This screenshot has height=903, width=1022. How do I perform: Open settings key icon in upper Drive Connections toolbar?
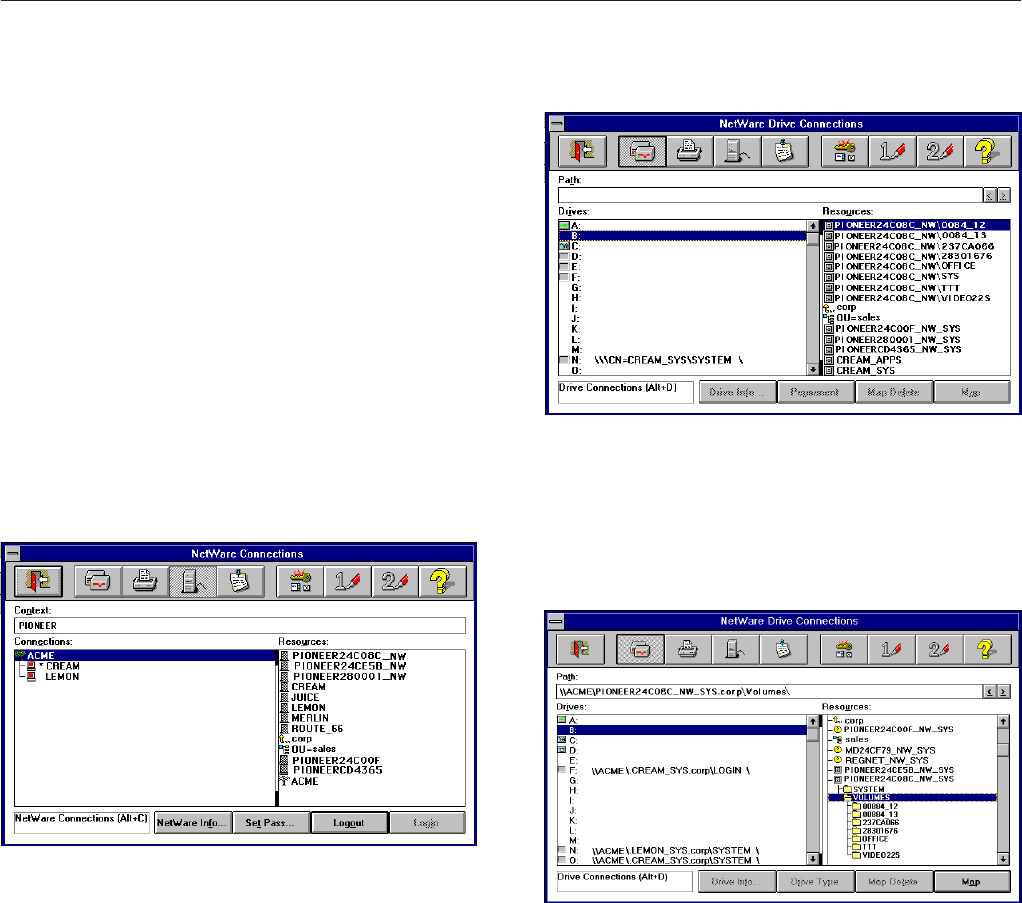[x=845, y=151]
